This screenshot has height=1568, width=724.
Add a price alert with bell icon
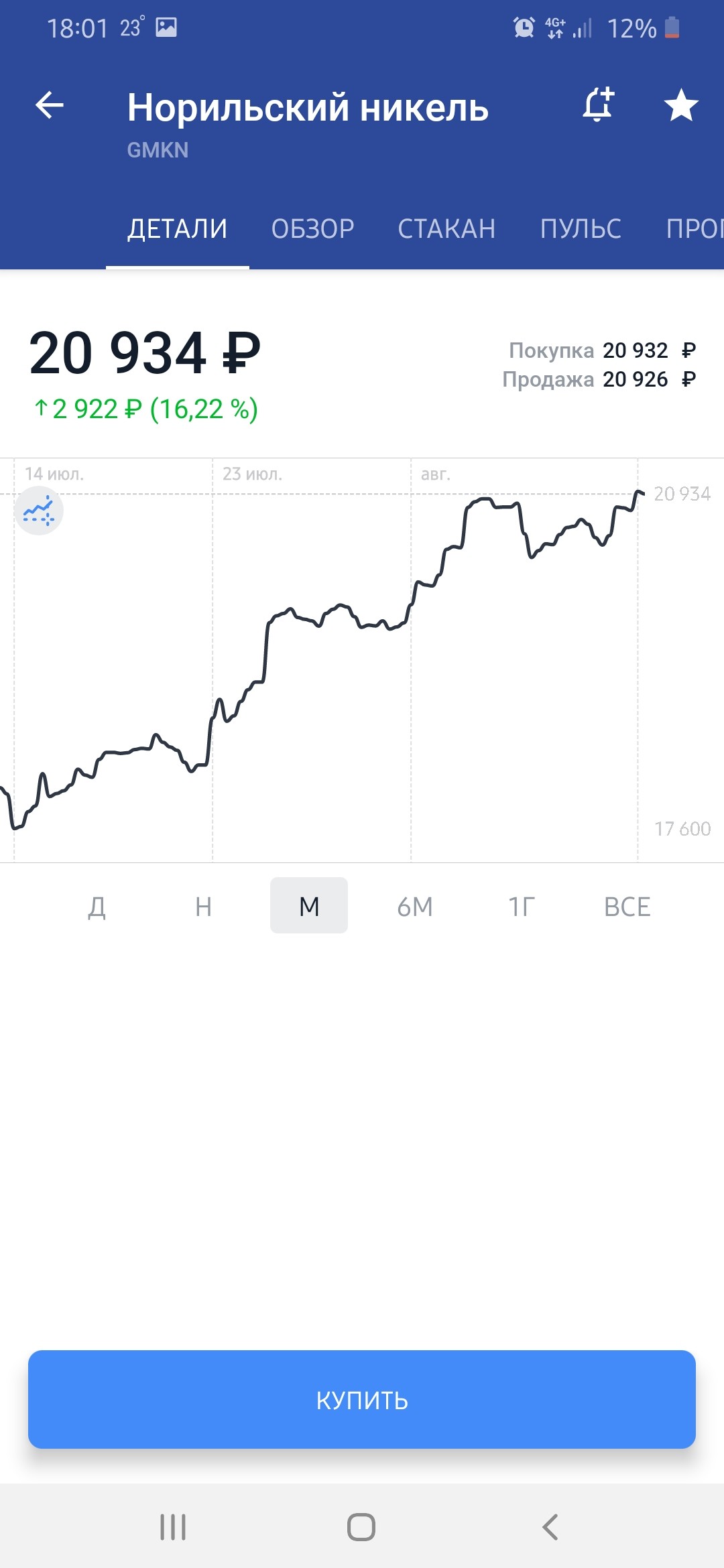click(x=598, y=105)
